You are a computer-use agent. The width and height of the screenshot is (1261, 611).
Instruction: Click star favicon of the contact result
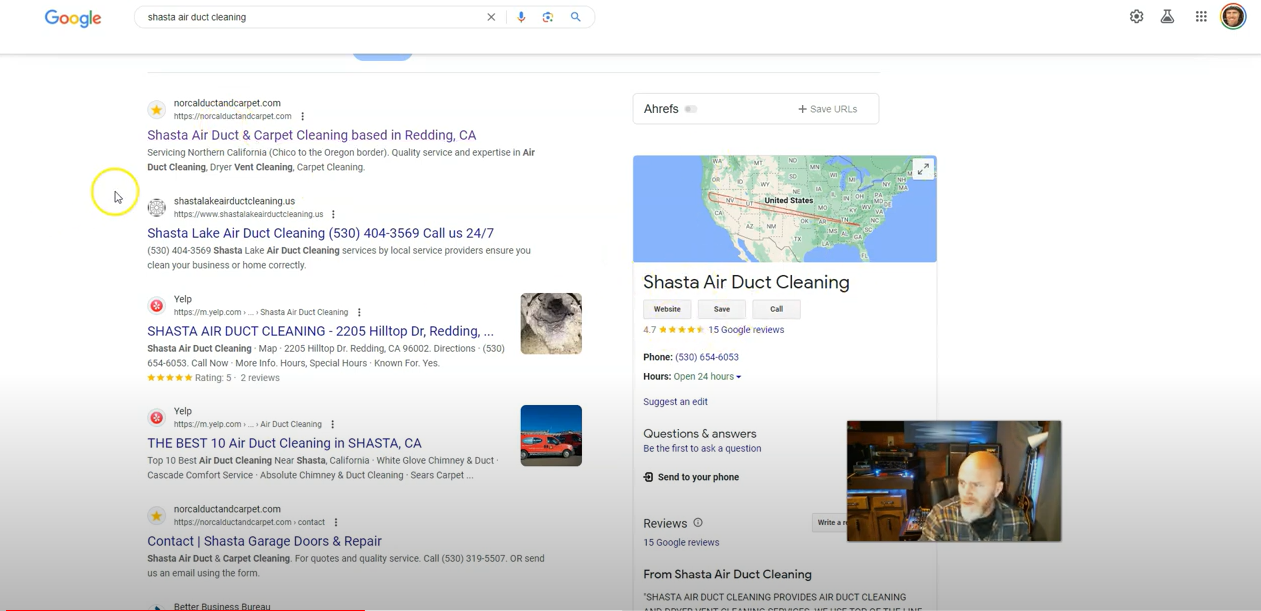[157, 515]
